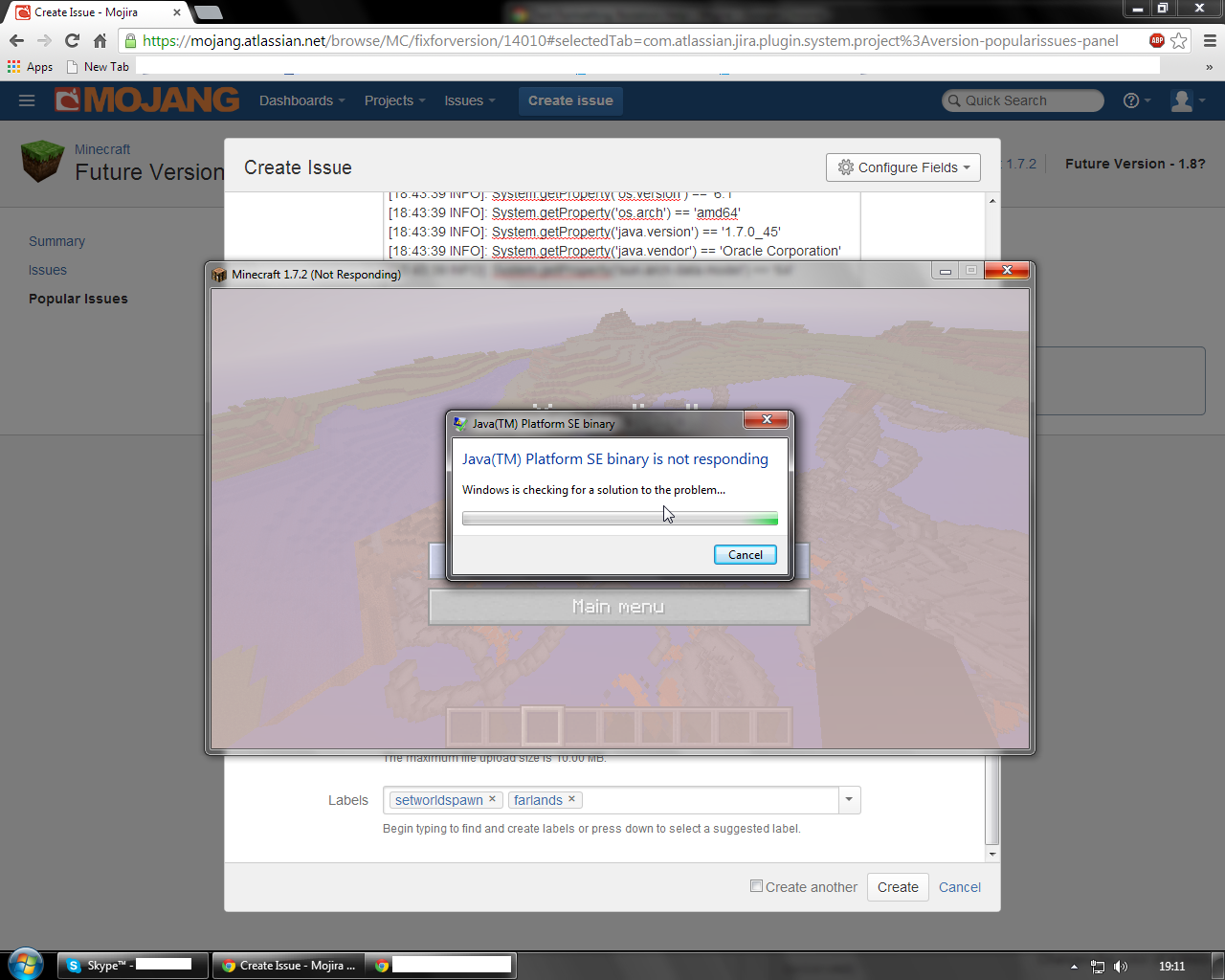Open the Jira help menu
Image resolution: width=1225 pixels, height=980 pixels.
tap(1136, 100)
